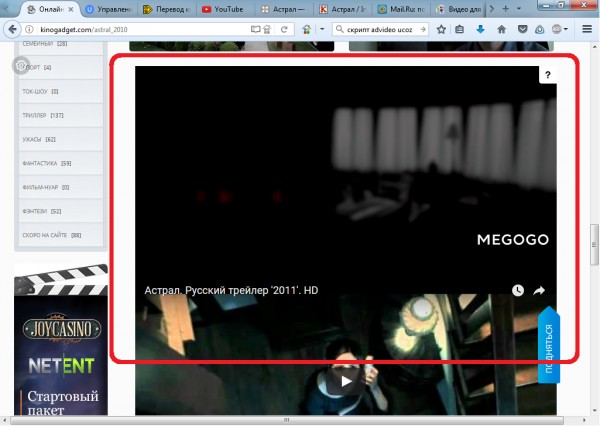This screenshot has width=600, height=426.
Task: Click the settings gear over the sidebar
Action: click(x=21, y=65)
